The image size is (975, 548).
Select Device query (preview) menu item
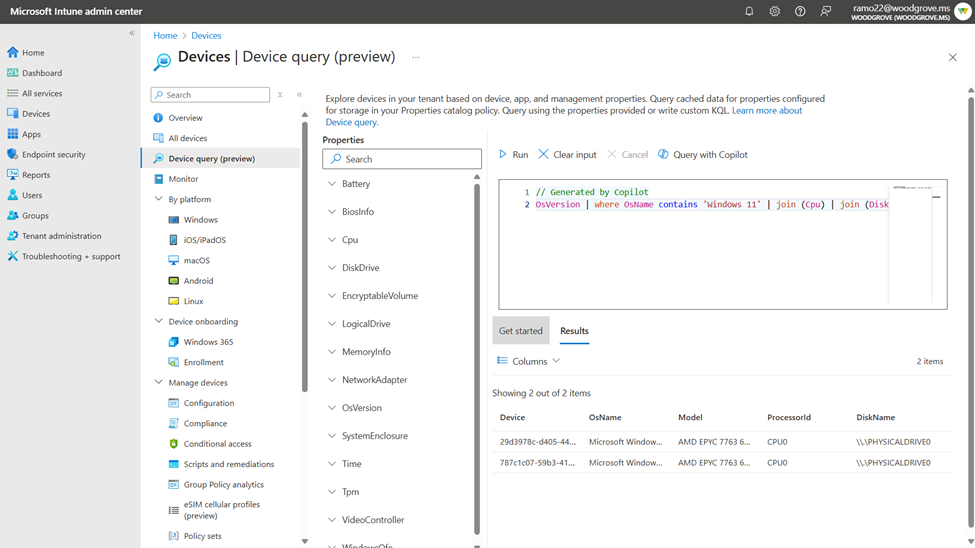(221, 159)
